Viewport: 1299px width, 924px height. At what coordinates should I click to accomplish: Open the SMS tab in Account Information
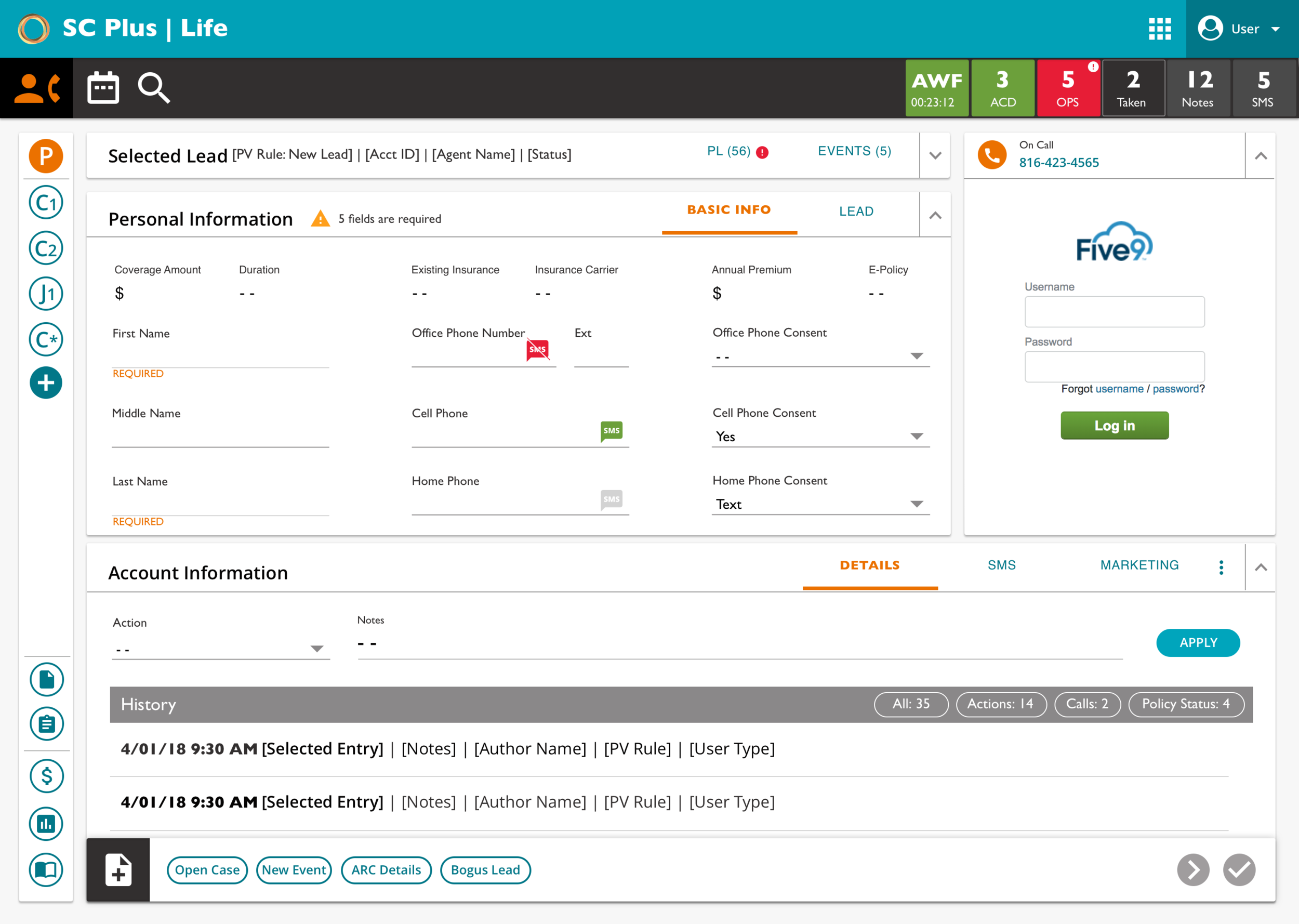tap(1002, 565)
